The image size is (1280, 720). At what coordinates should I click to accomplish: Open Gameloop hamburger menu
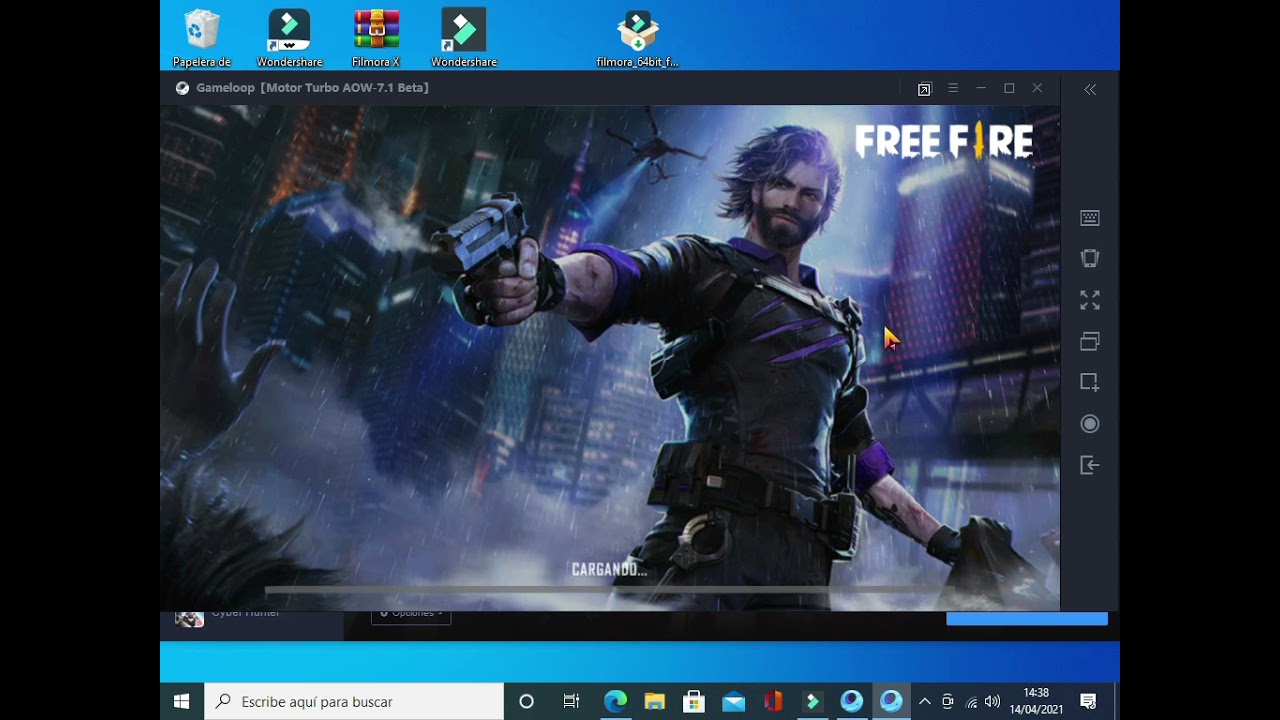click(x=953, y=88)
